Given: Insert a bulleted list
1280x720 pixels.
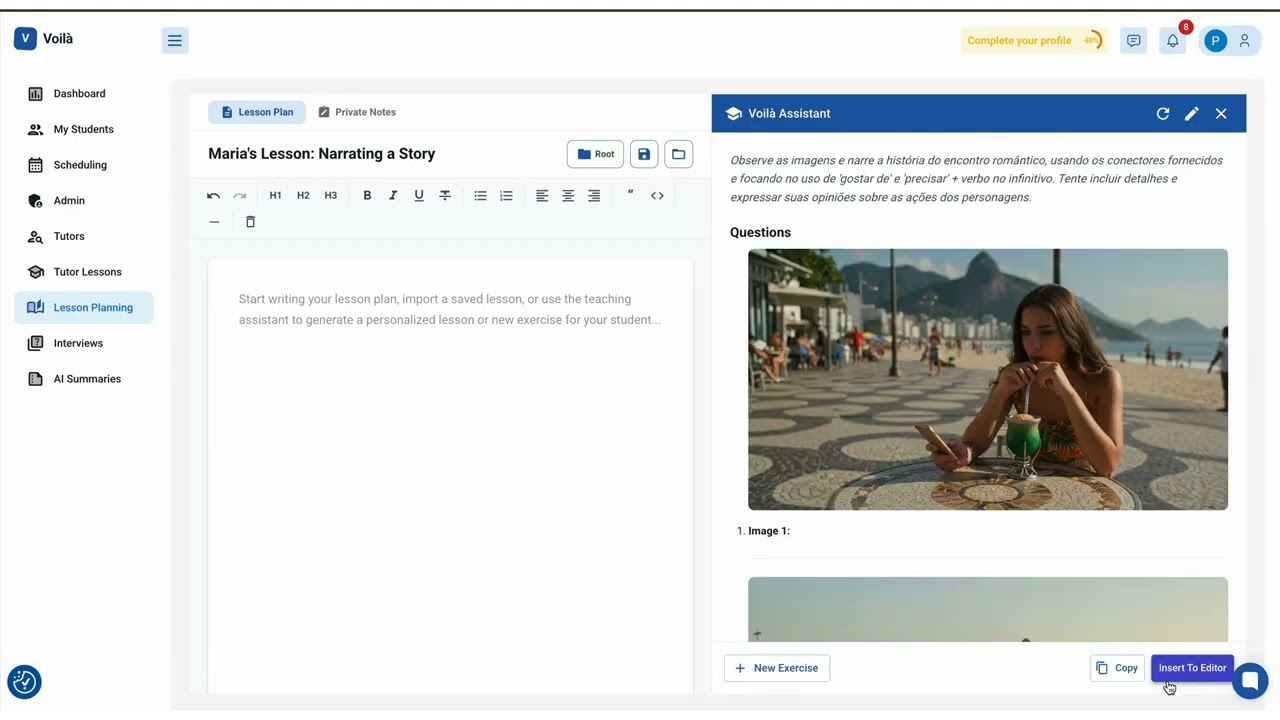Looking at the screenshot, I should coord(480,196).
